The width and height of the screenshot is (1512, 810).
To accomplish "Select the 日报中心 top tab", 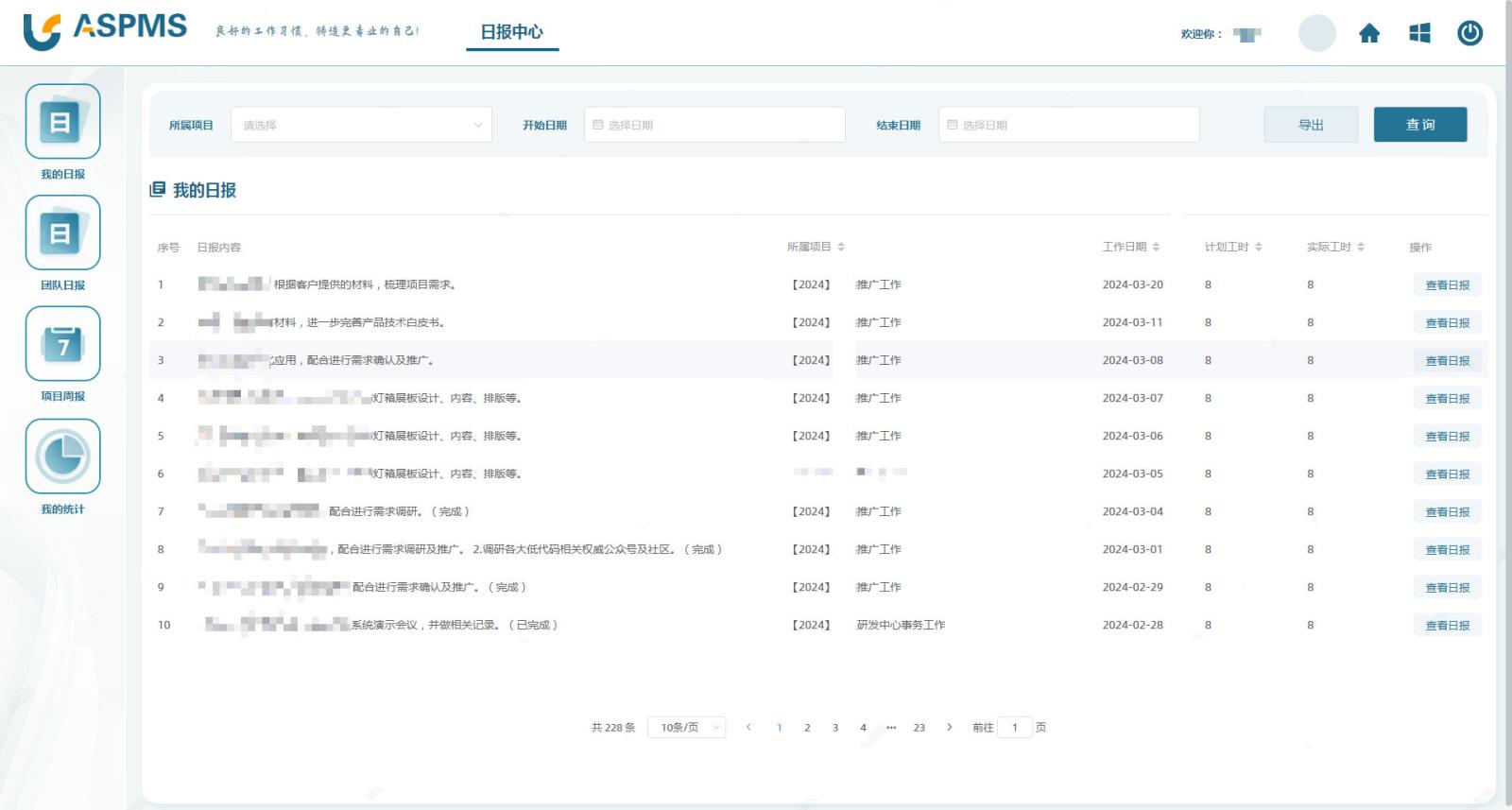I will tap(511, 32).
